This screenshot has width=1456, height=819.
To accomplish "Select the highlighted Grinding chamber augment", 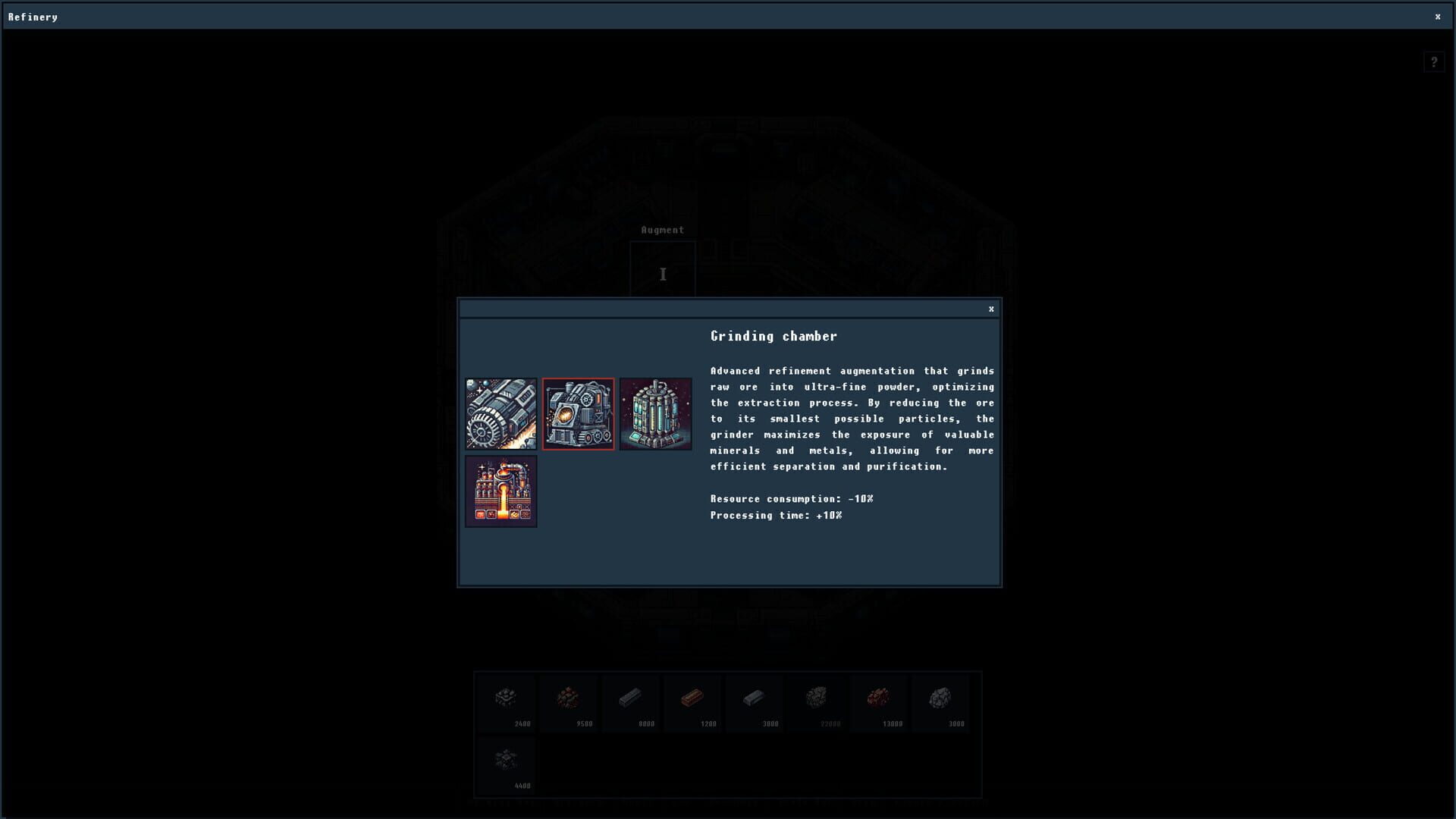I will [x=578, y=414].
